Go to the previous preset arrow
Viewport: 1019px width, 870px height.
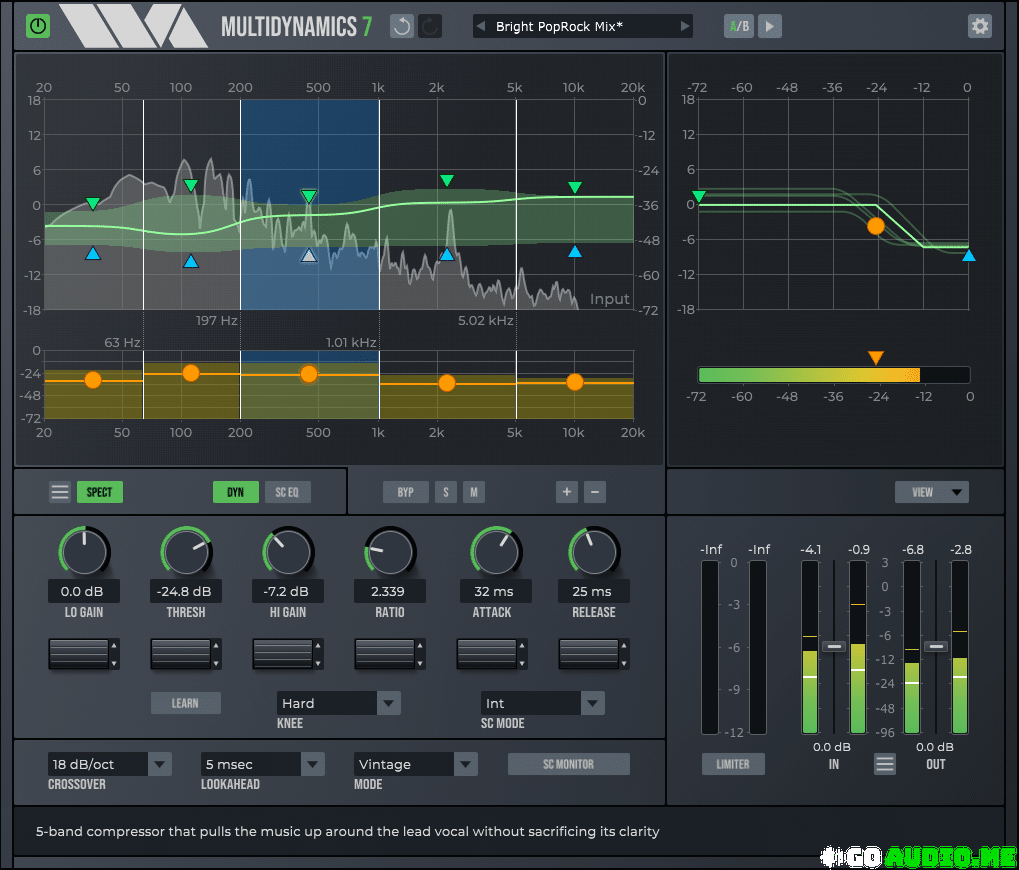click(x=481, y=26)
